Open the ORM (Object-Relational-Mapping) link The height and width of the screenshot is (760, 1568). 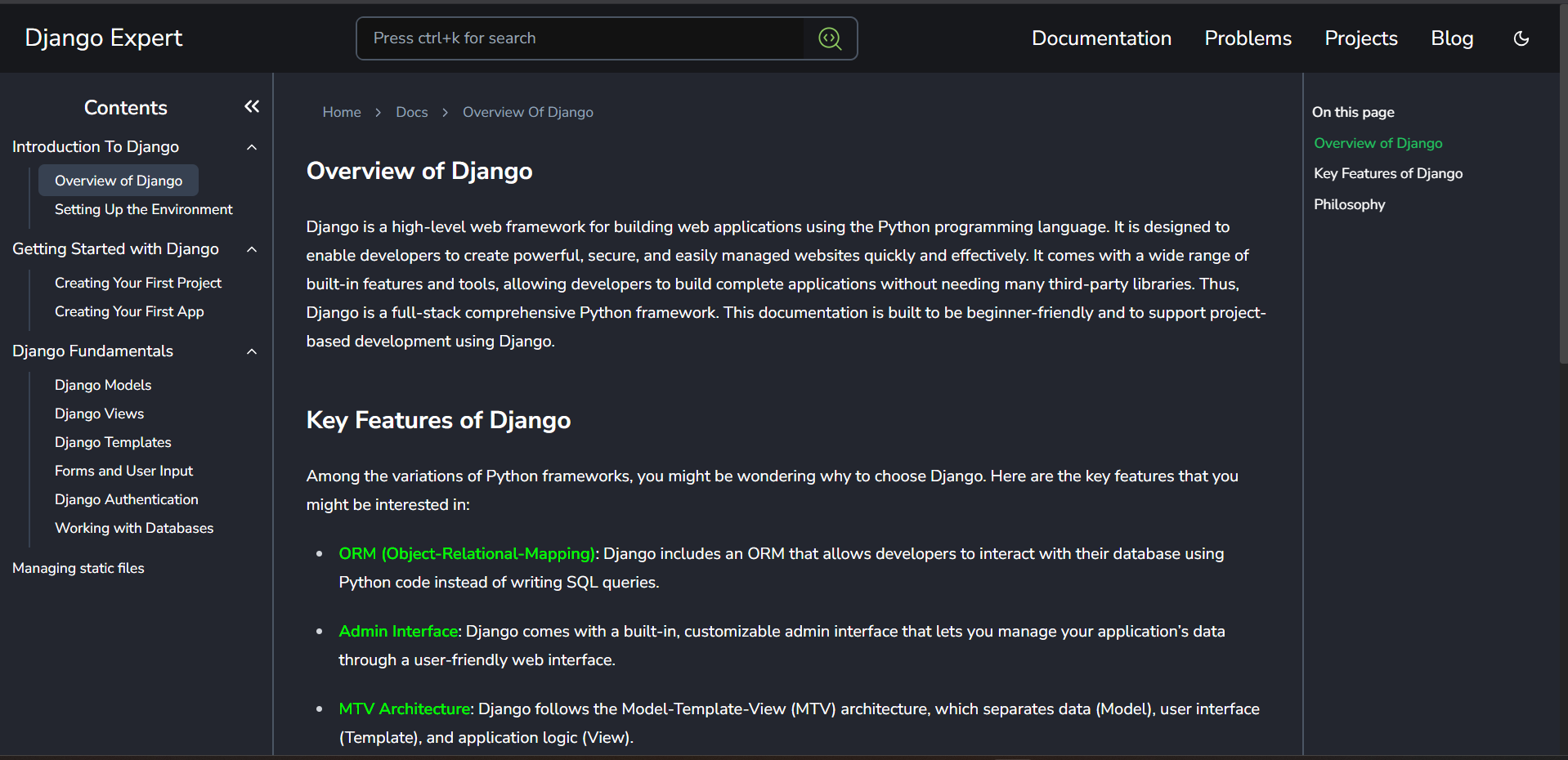pyautogui.click(x=466, y=553)
